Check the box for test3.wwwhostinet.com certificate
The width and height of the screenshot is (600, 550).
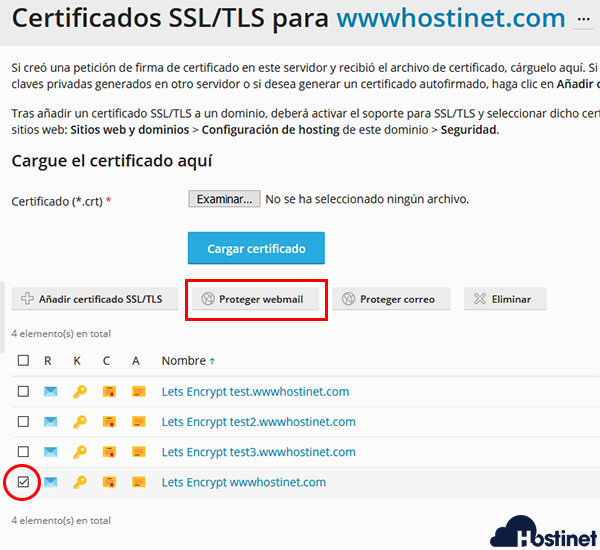click(23, 452)
